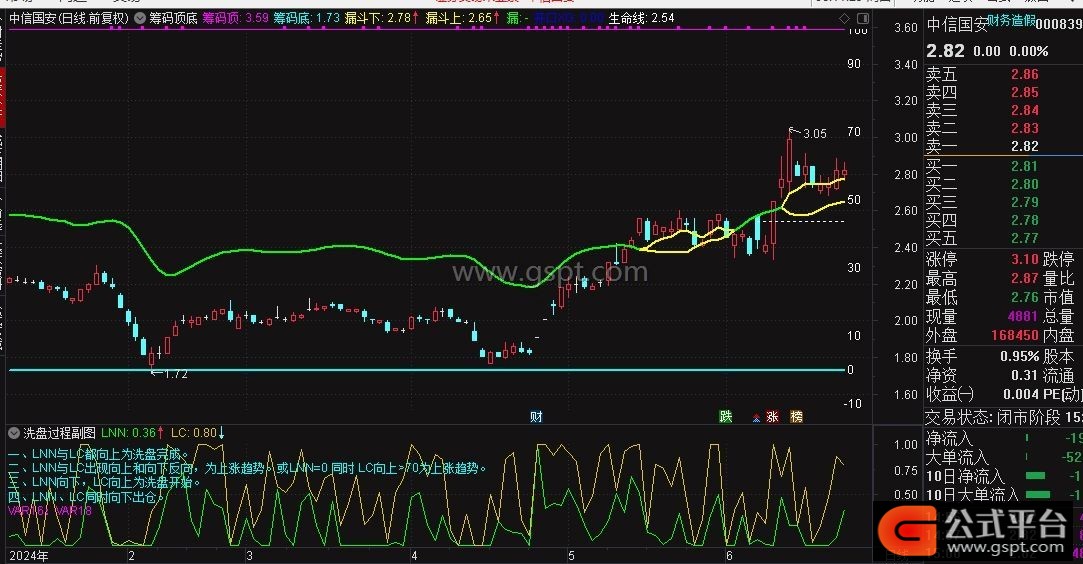1083x564 pixels.
Task: Click the 中信国安(日线.前复权) chart title
Action: 69,18
